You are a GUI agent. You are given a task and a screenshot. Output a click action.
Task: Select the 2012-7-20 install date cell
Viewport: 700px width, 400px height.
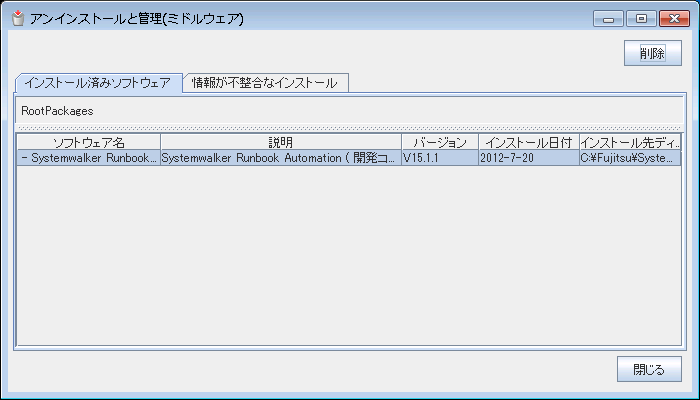coord(529,158)
